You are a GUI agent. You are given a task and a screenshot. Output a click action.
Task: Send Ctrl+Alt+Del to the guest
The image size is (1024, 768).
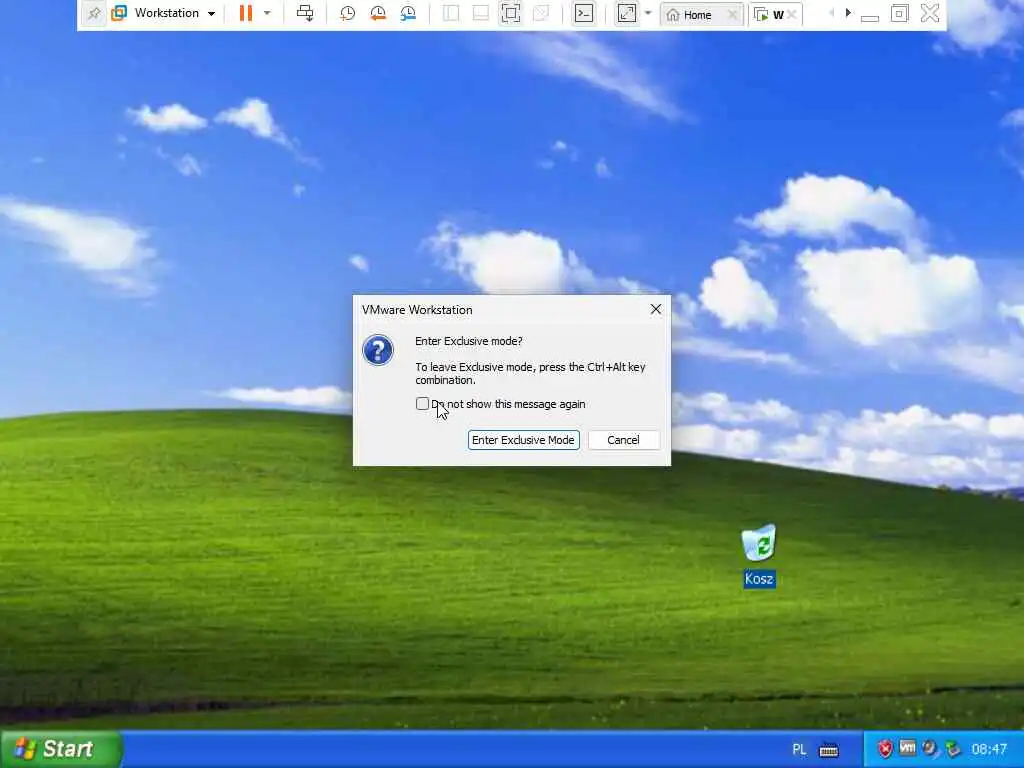(305, 13)
